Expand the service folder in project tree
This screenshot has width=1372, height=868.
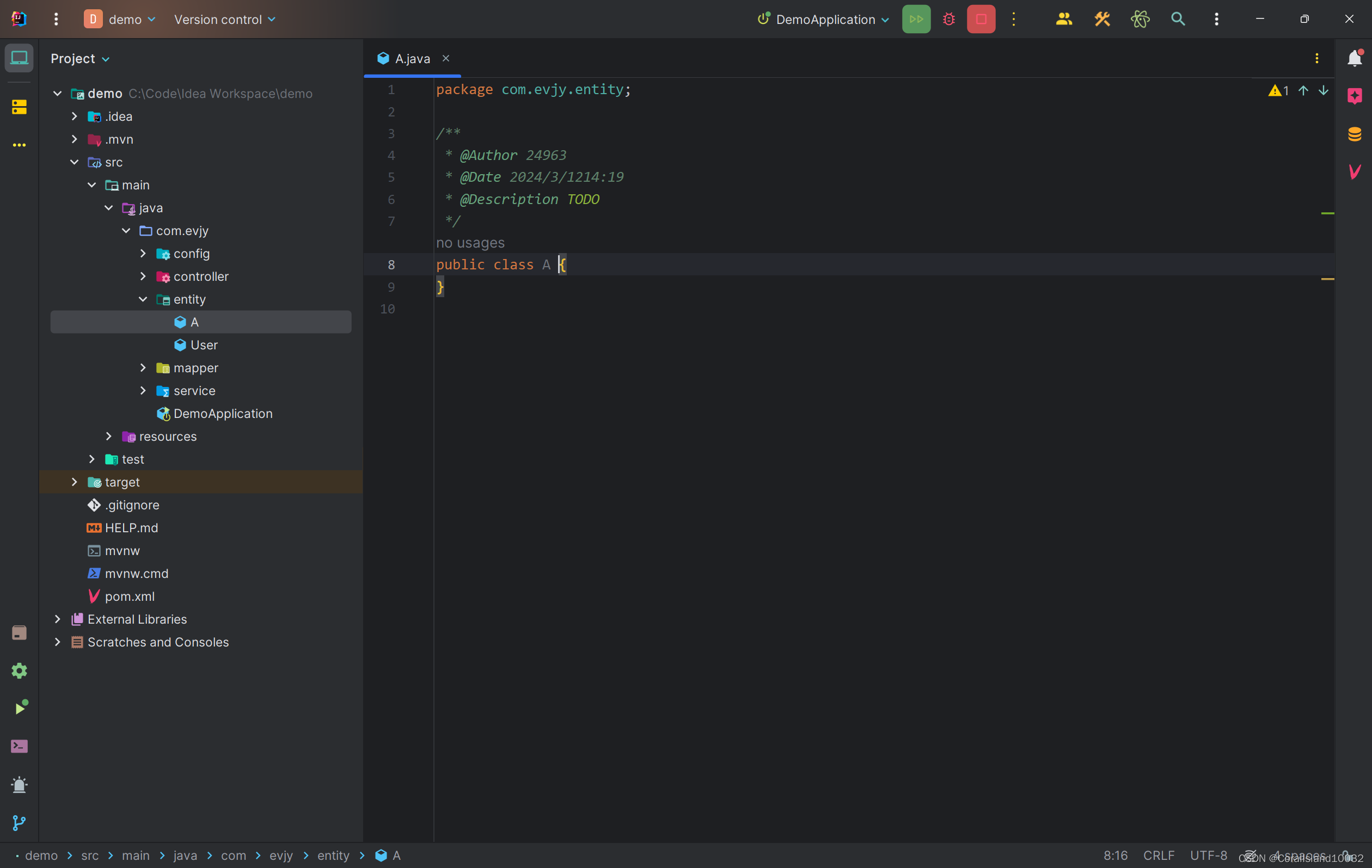click(144, 390)
